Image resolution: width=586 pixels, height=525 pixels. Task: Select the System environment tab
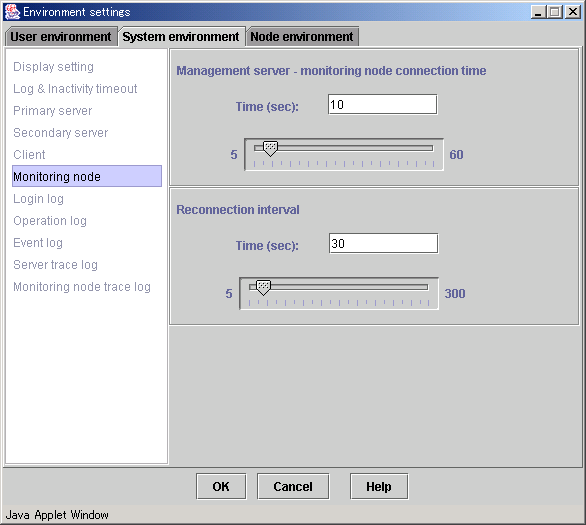[x=181, y=37]
